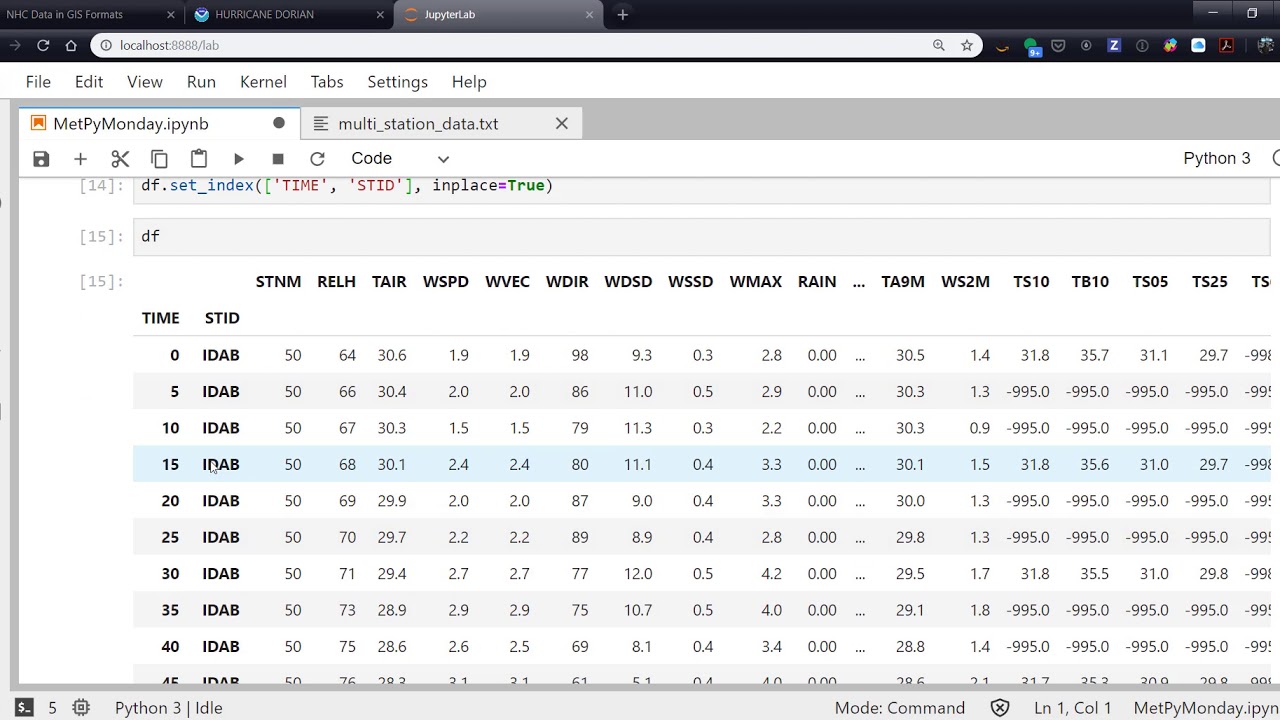Click RELH value 73 in row 35

pos(347,610)
